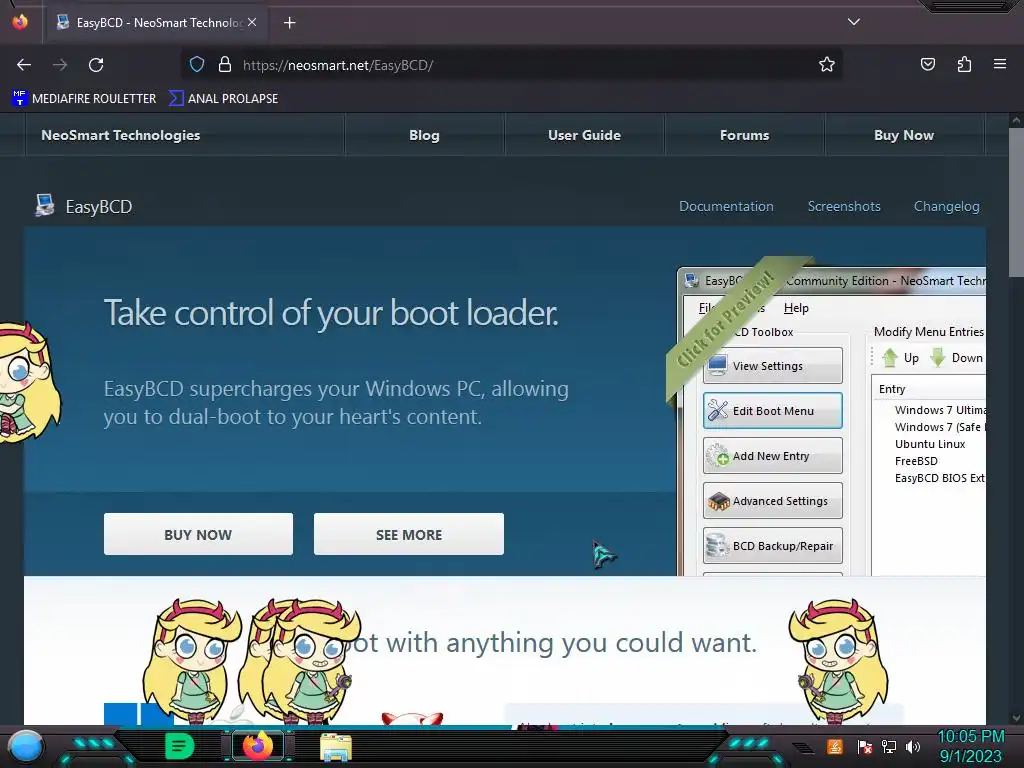Select the 'EasyBCD BIOS Ext' entry
This screenshot has height=768, width=1024.
pos(939,478)
